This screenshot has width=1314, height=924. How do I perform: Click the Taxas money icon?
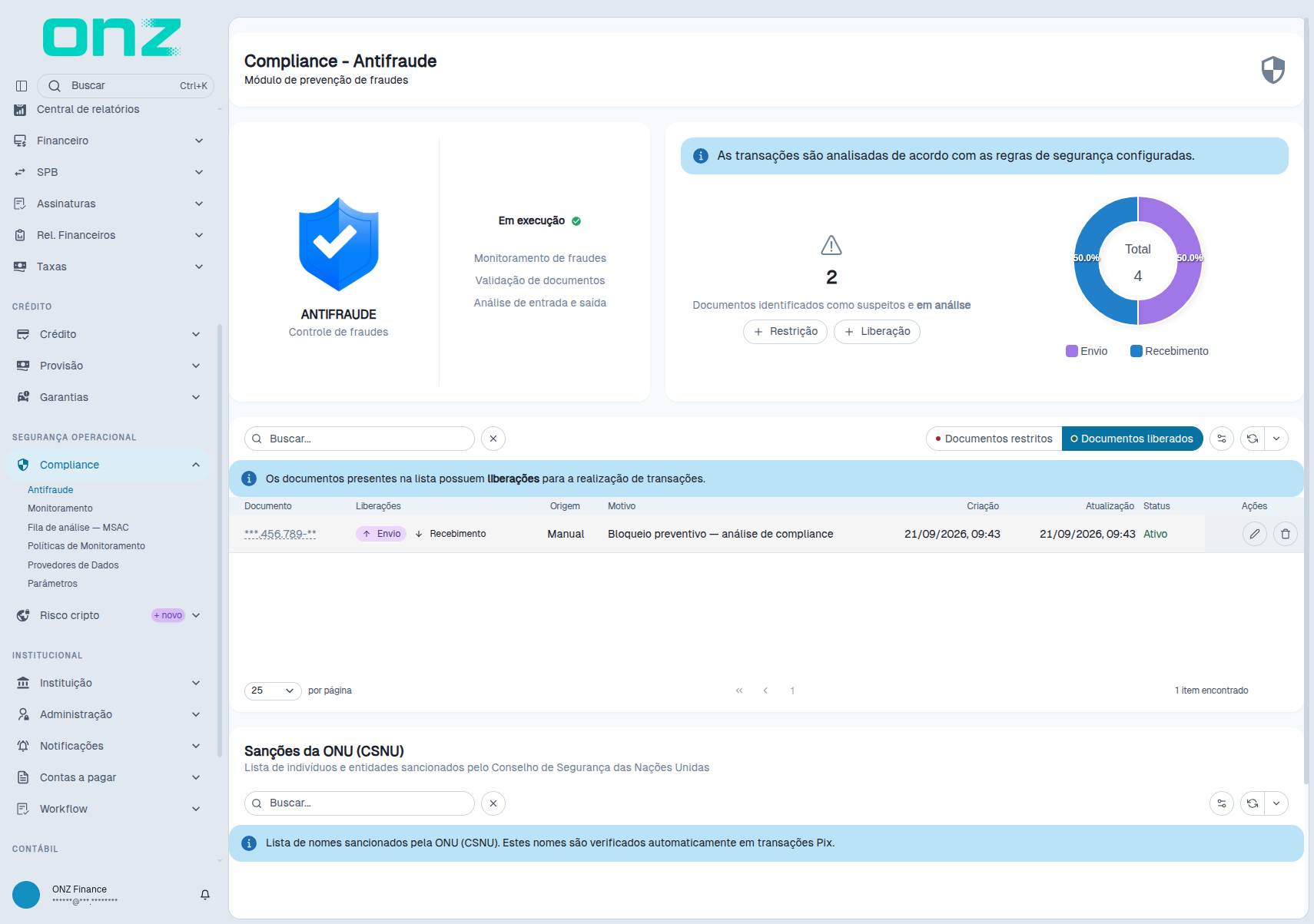20,267
